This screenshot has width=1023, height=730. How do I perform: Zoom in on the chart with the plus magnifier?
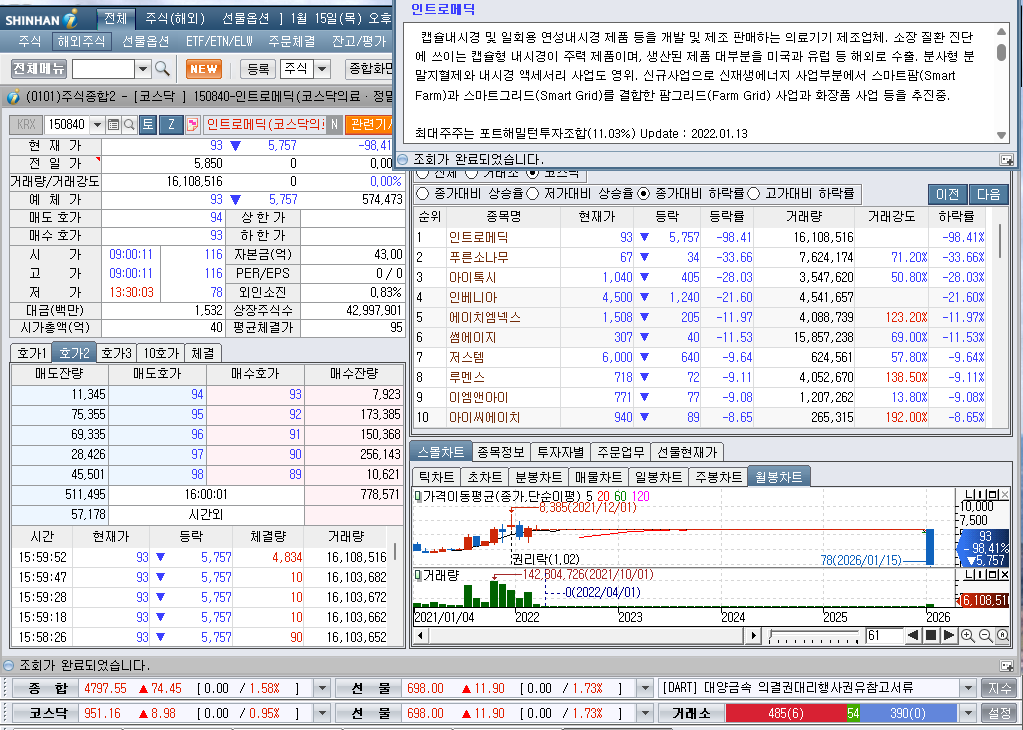(968, 635)
